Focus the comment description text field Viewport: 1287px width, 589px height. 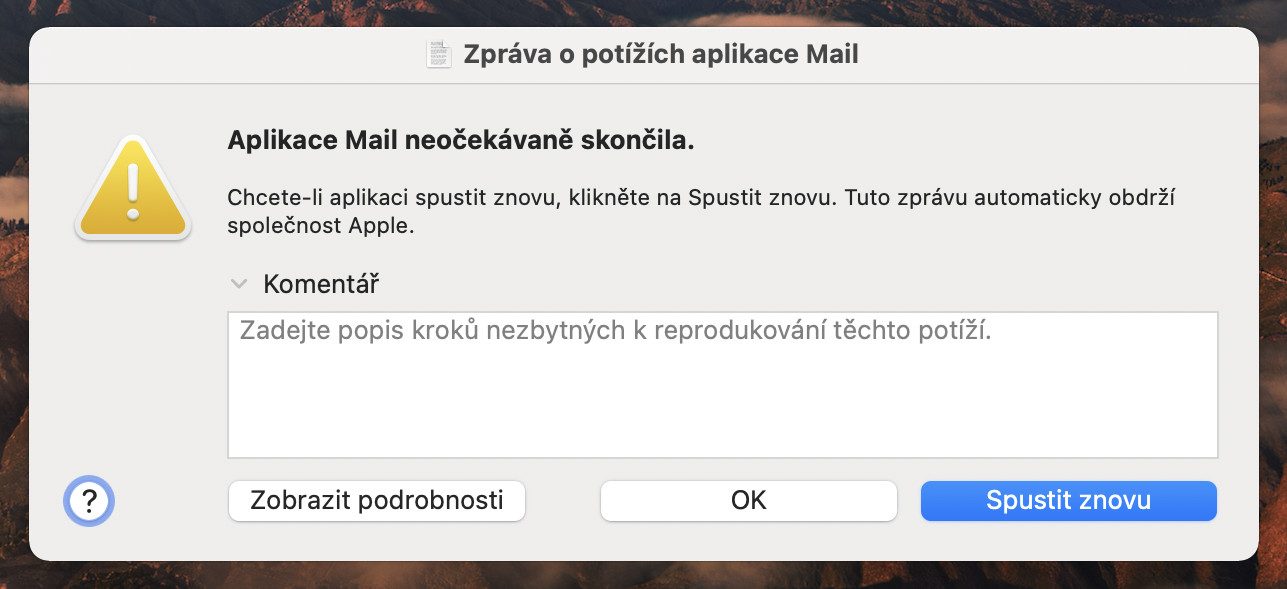pyautogui.click(x=722, y=384)
